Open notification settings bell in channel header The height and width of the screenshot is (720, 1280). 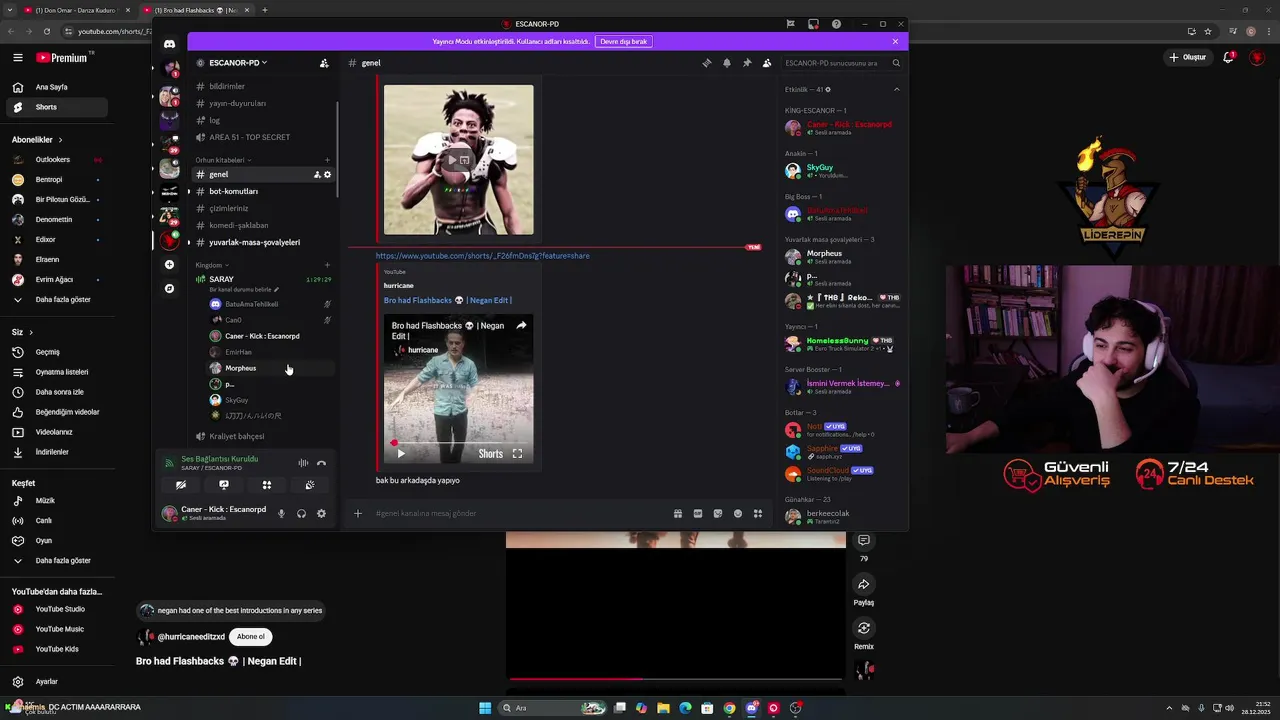tap(727, 63)
